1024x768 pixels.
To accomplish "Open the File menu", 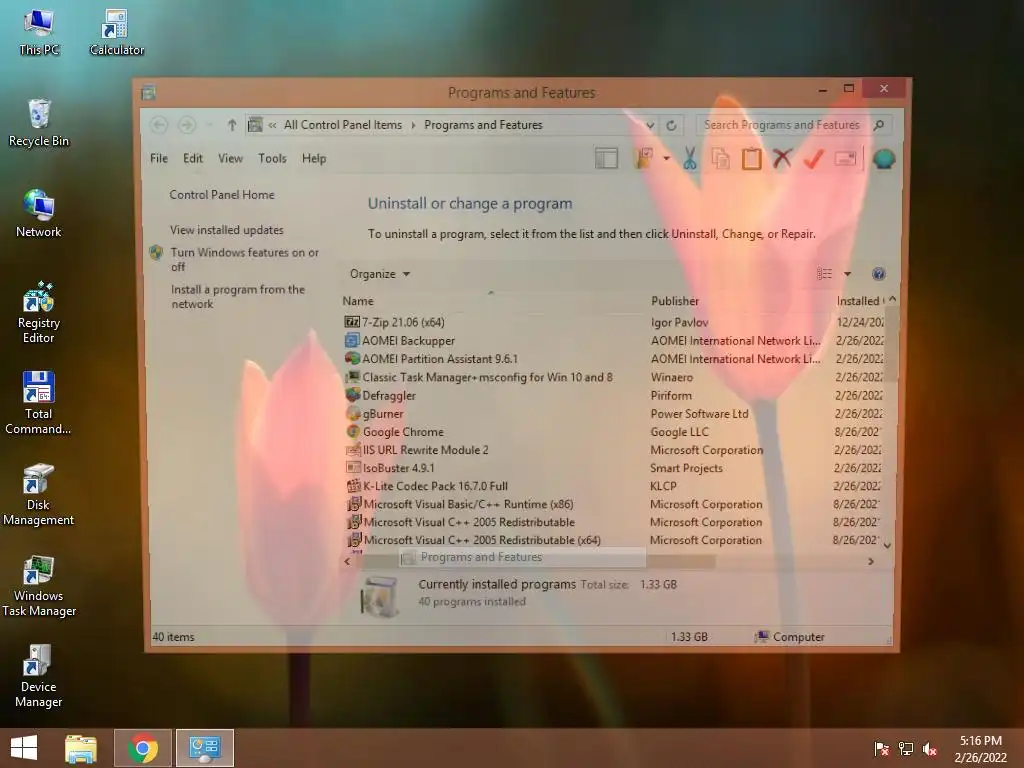I will [159, 158].
